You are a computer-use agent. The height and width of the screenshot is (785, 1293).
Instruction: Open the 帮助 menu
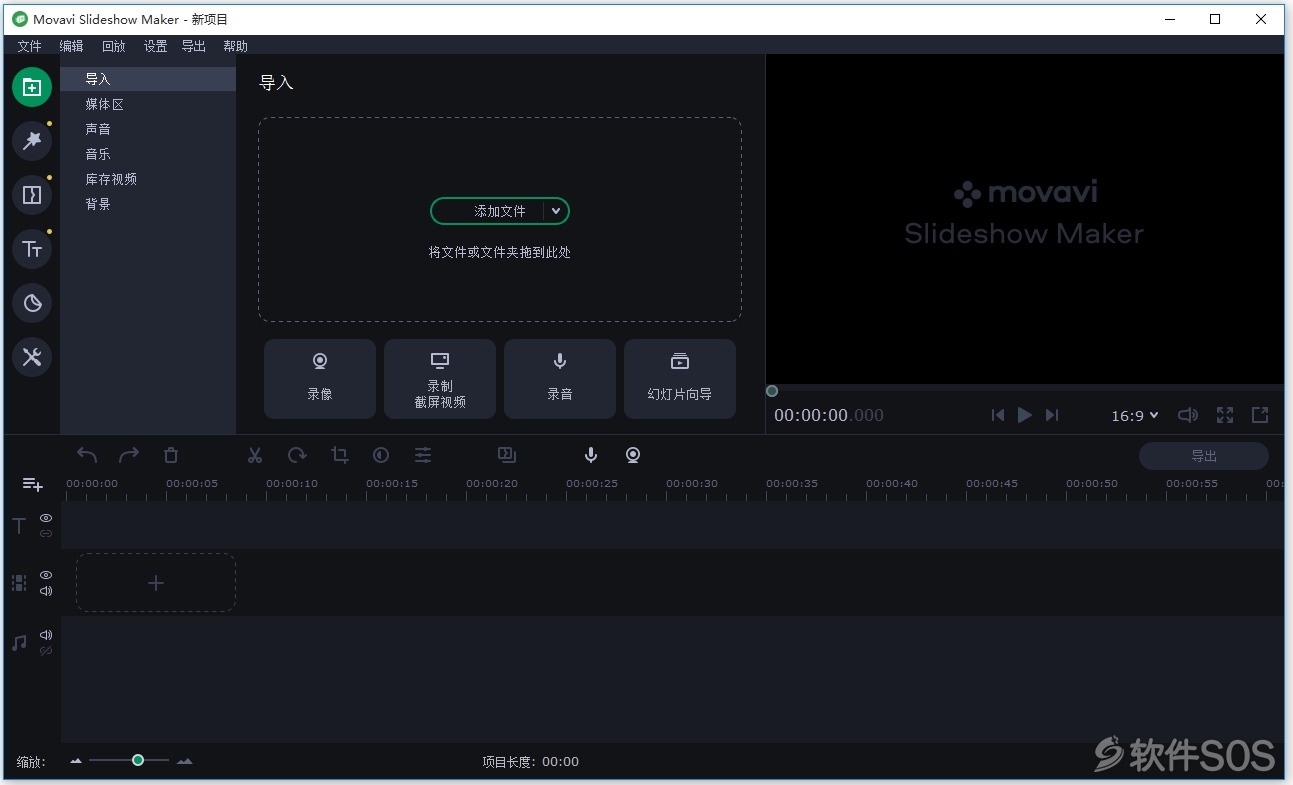(x=235, y=46)
